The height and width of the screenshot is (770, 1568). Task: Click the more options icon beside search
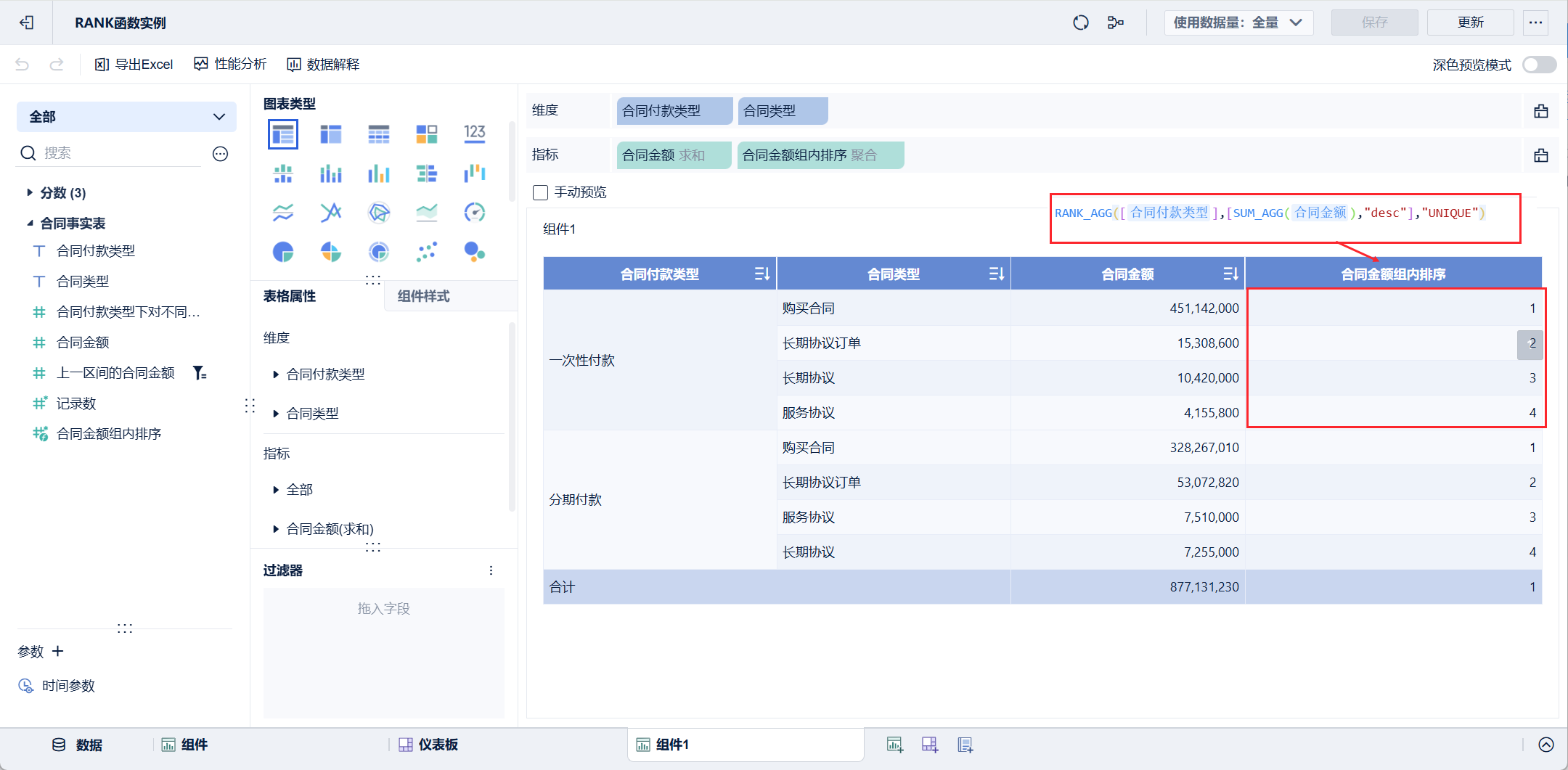pos(221,153)
